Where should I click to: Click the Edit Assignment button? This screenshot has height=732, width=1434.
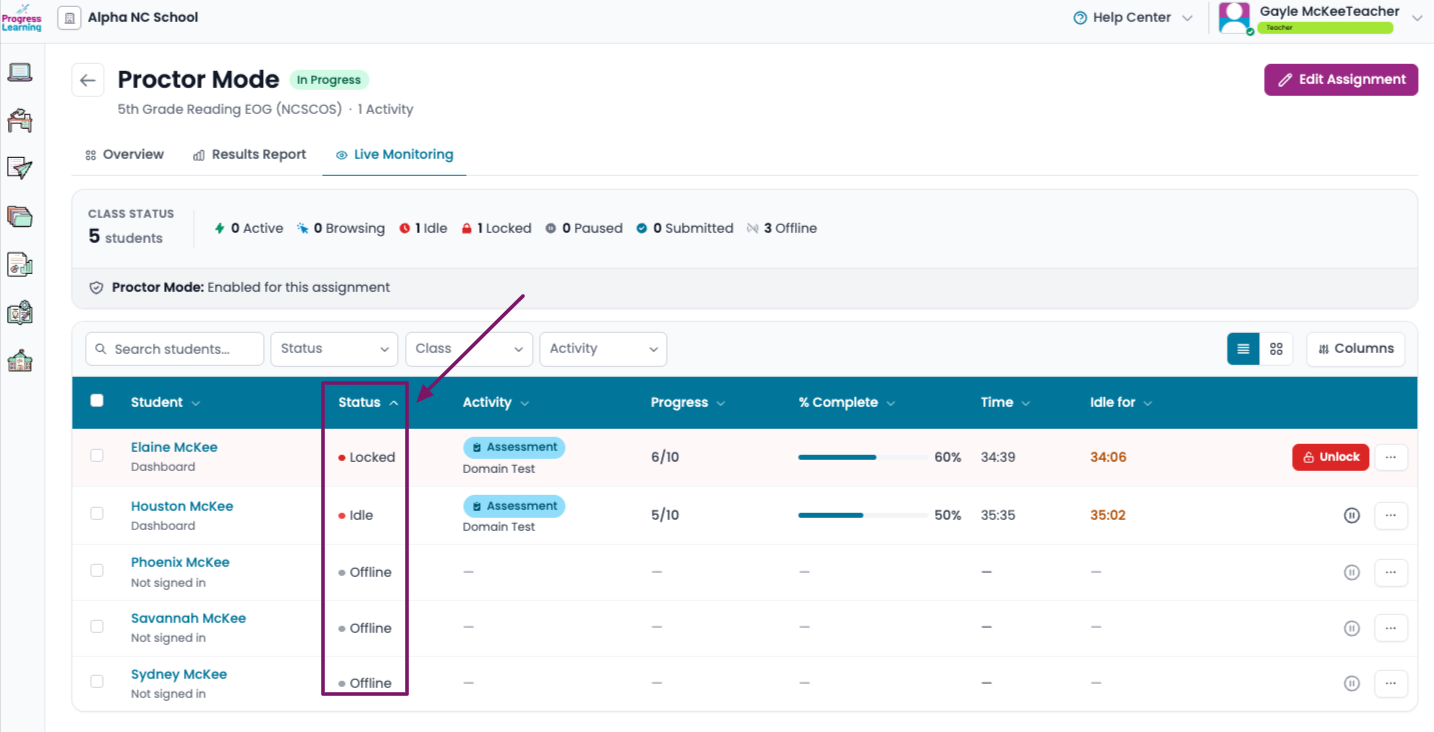1341,80
